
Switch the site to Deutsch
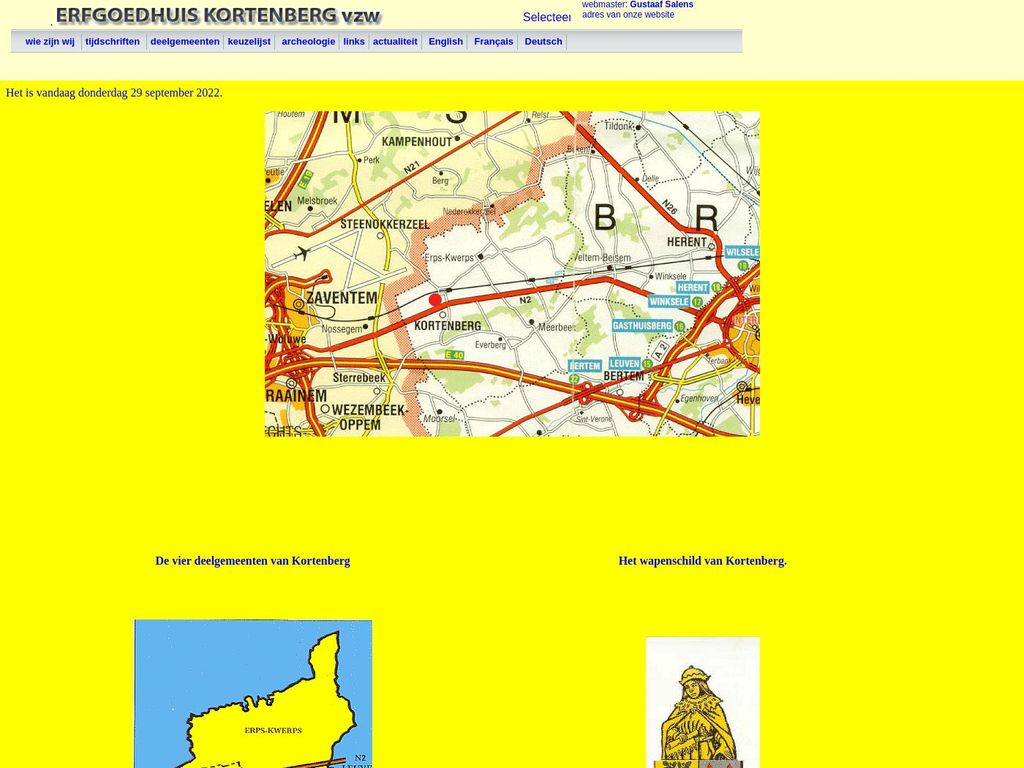click(543, 41)
